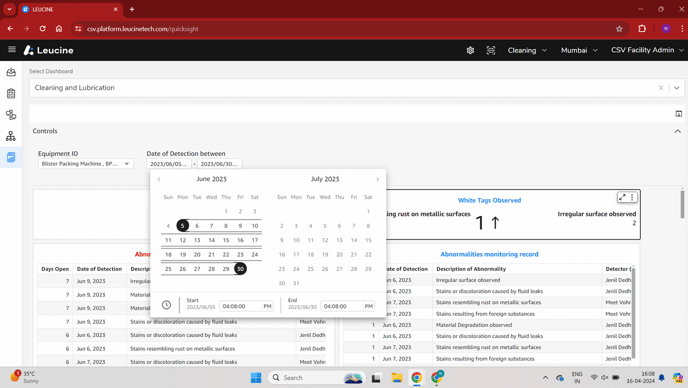Open the process flow sidebar icon

pos(11,115)
